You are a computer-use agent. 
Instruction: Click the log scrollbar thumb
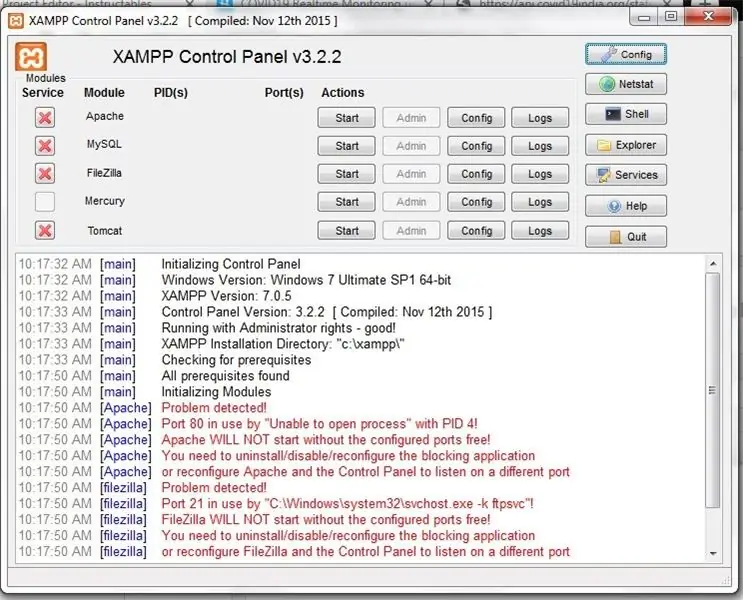pos(713,390)
